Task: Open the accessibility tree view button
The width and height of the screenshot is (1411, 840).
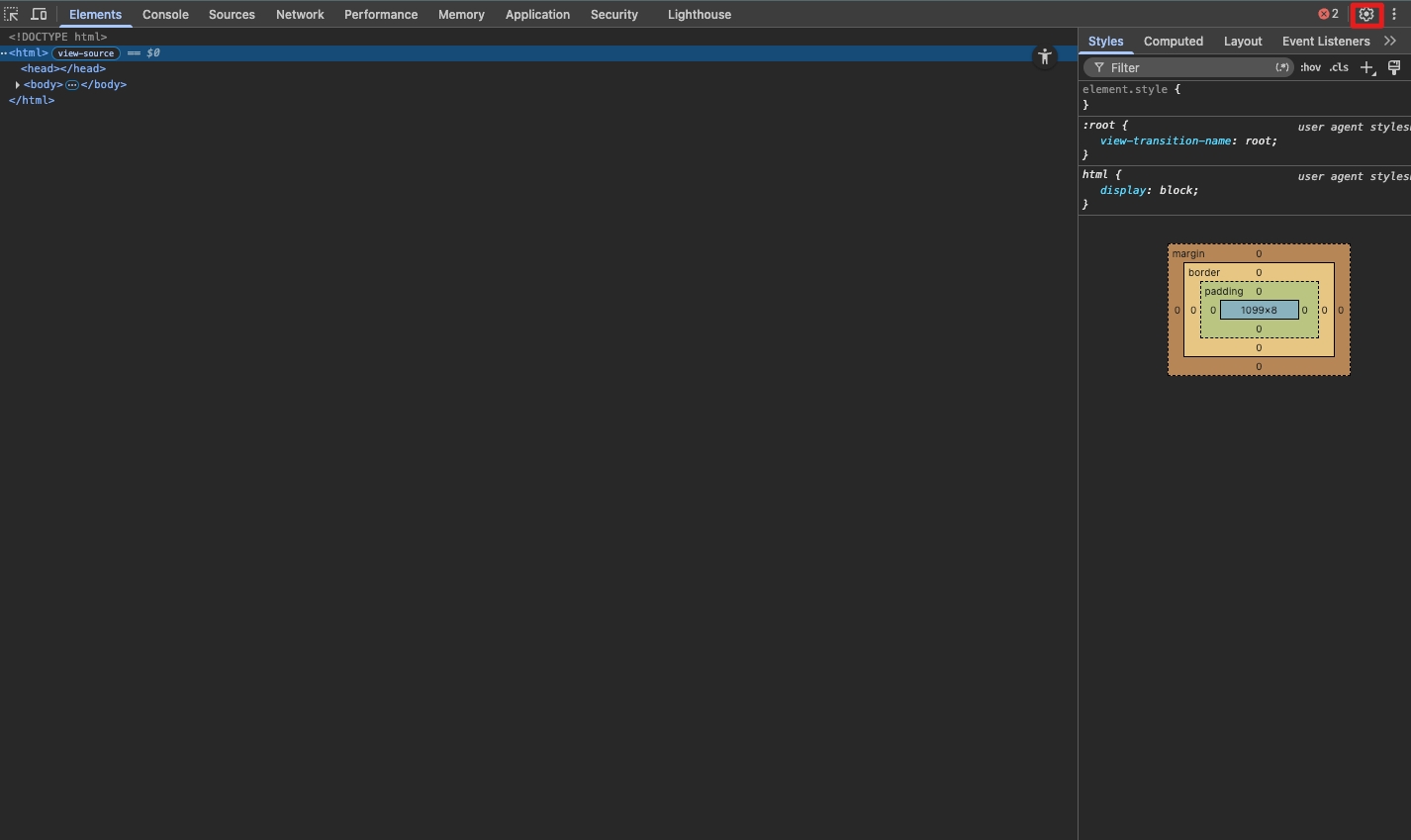Action: tap(1044, 56)
